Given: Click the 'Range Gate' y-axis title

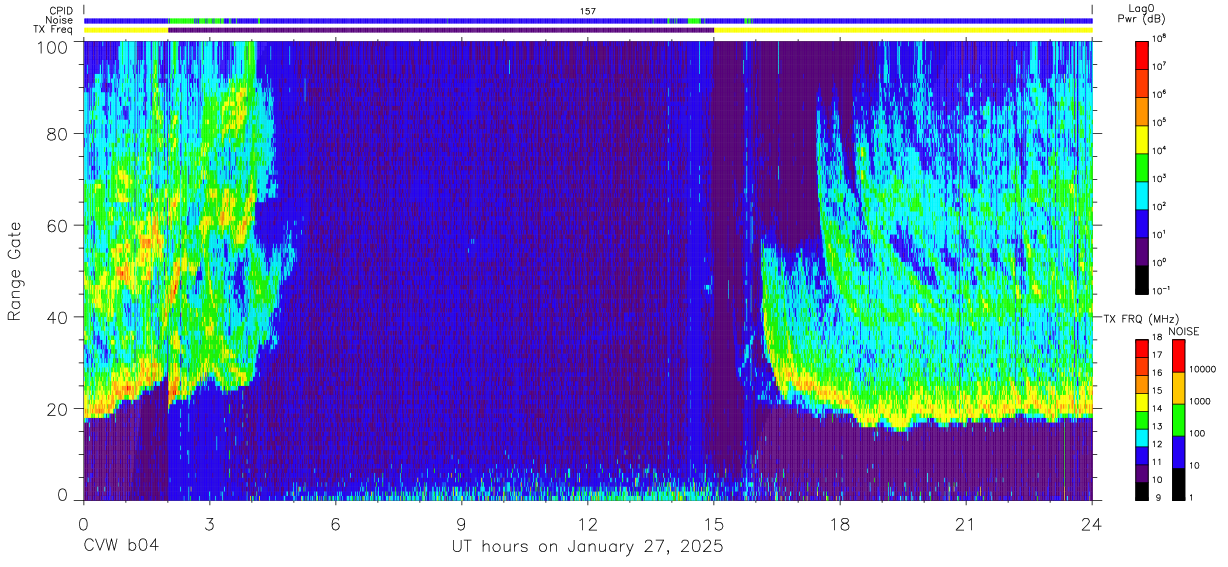Looking at the screenshot, I should click(x=15, y=272).
